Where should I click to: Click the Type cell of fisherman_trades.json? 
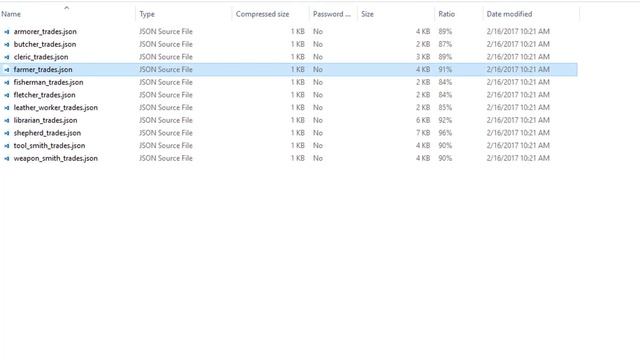(166, 82)
